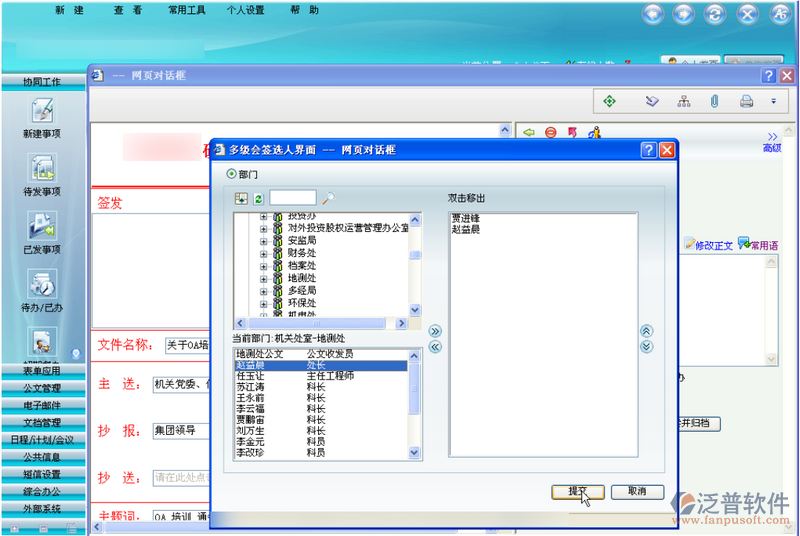
Task: Expand the 高级 double chevron
Action: tap(772, 137)
